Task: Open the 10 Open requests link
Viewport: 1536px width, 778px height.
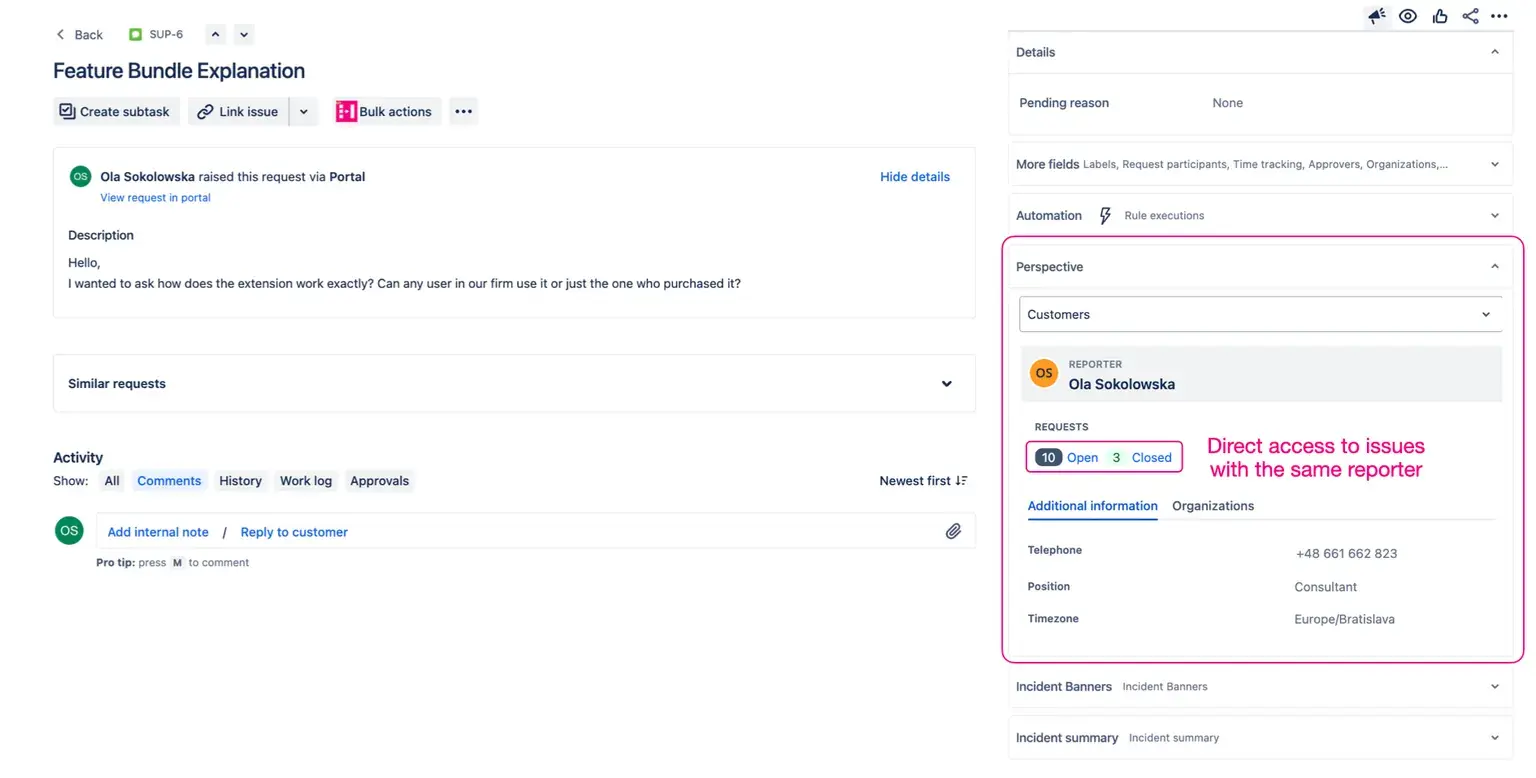Action: 1067,458
